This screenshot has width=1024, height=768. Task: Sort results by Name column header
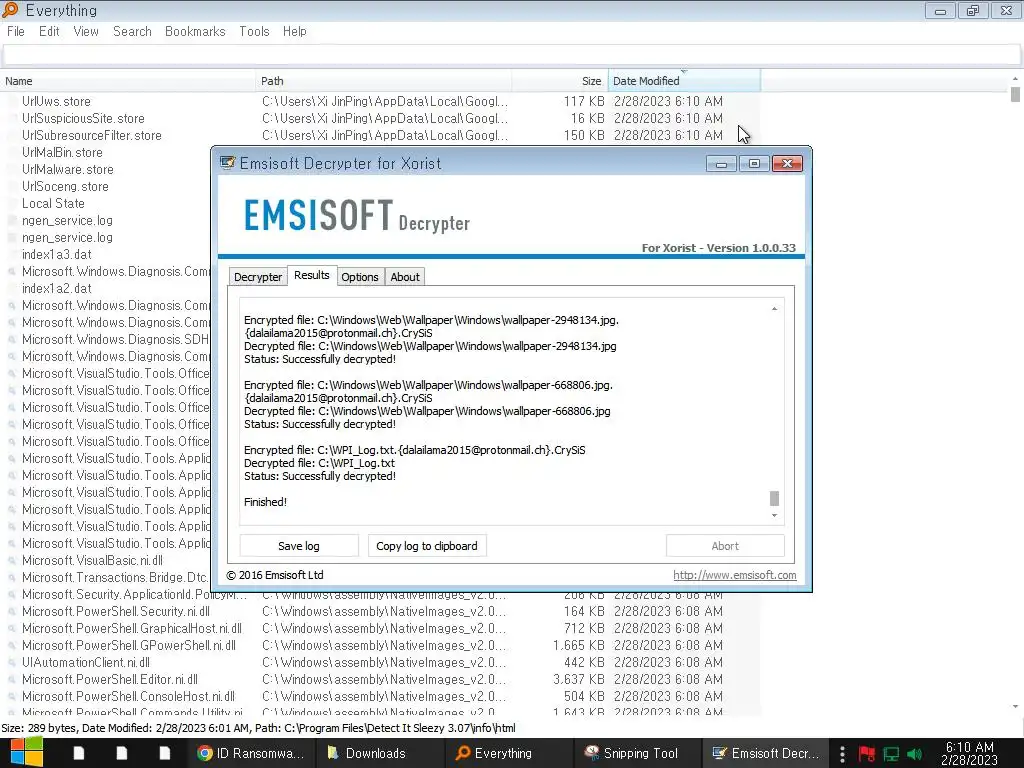(x=128, y=81)
